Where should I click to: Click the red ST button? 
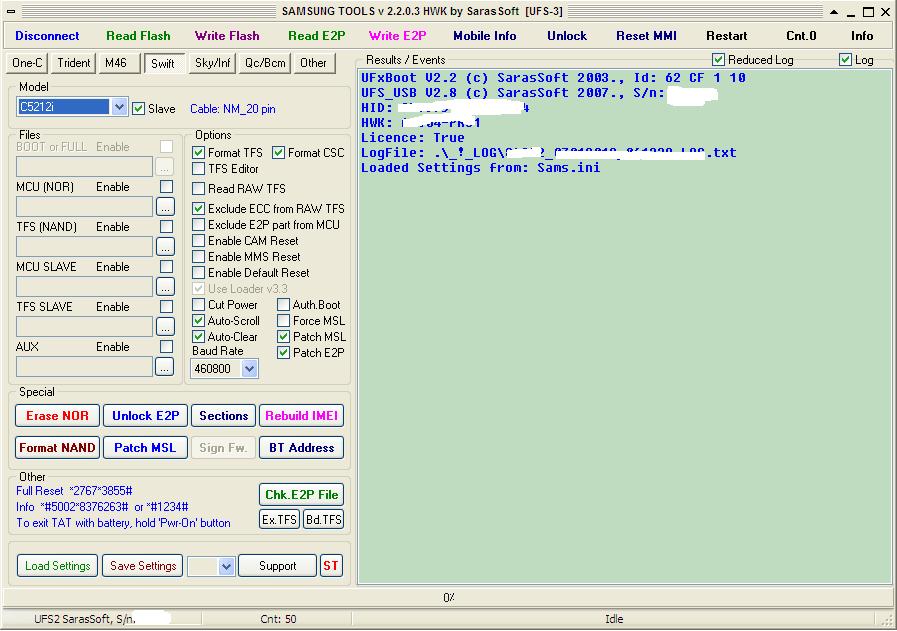pyautogui.click(x=331, y=566)
